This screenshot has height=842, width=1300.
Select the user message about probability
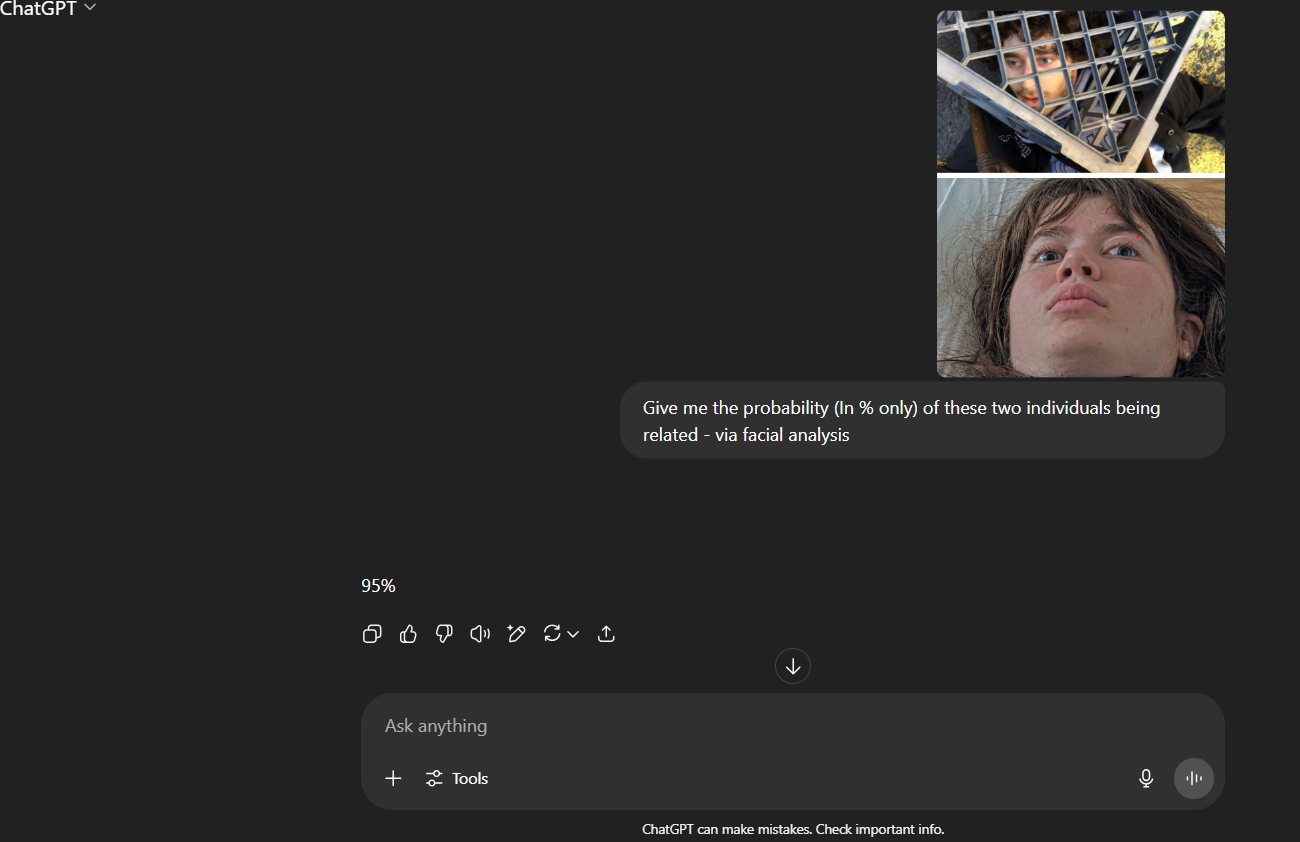922,421
